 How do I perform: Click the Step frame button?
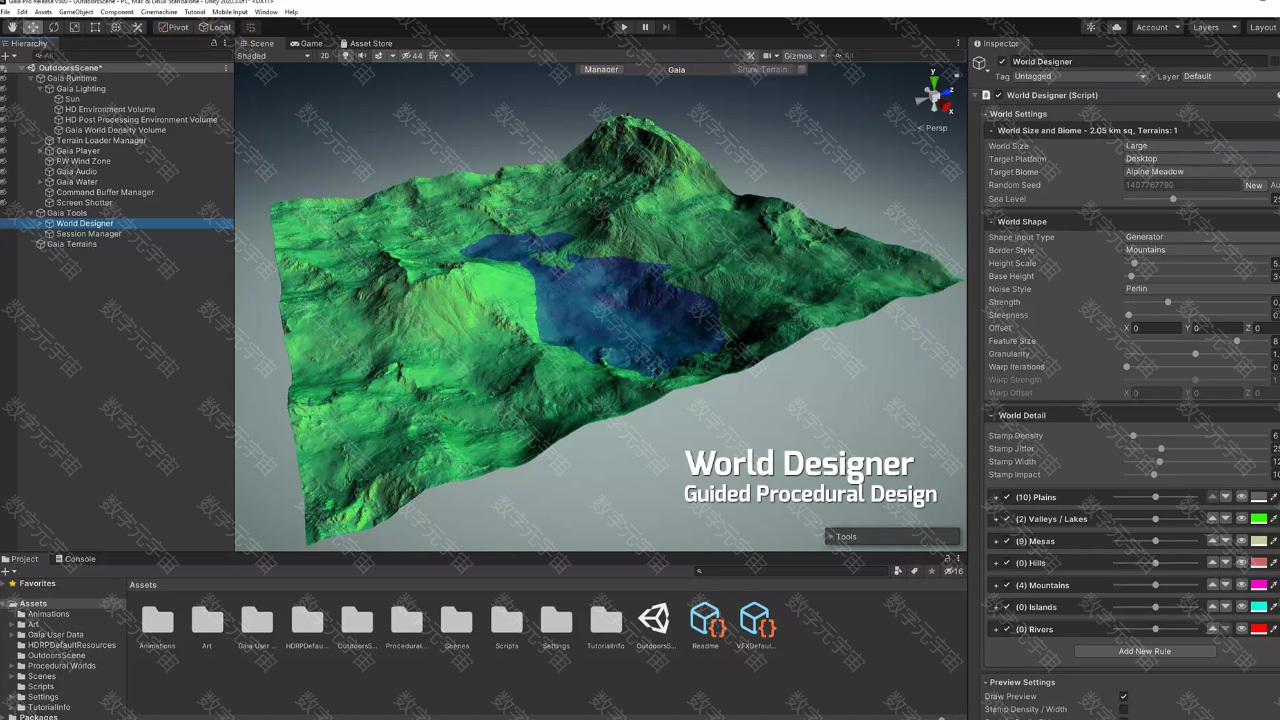point(666,27)
